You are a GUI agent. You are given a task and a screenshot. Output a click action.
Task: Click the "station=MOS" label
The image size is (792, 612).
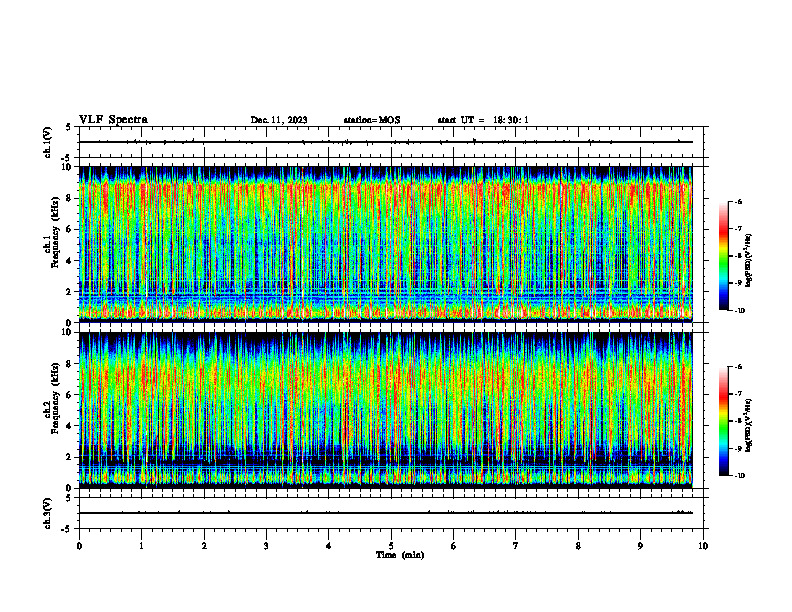tap(372, 120)
